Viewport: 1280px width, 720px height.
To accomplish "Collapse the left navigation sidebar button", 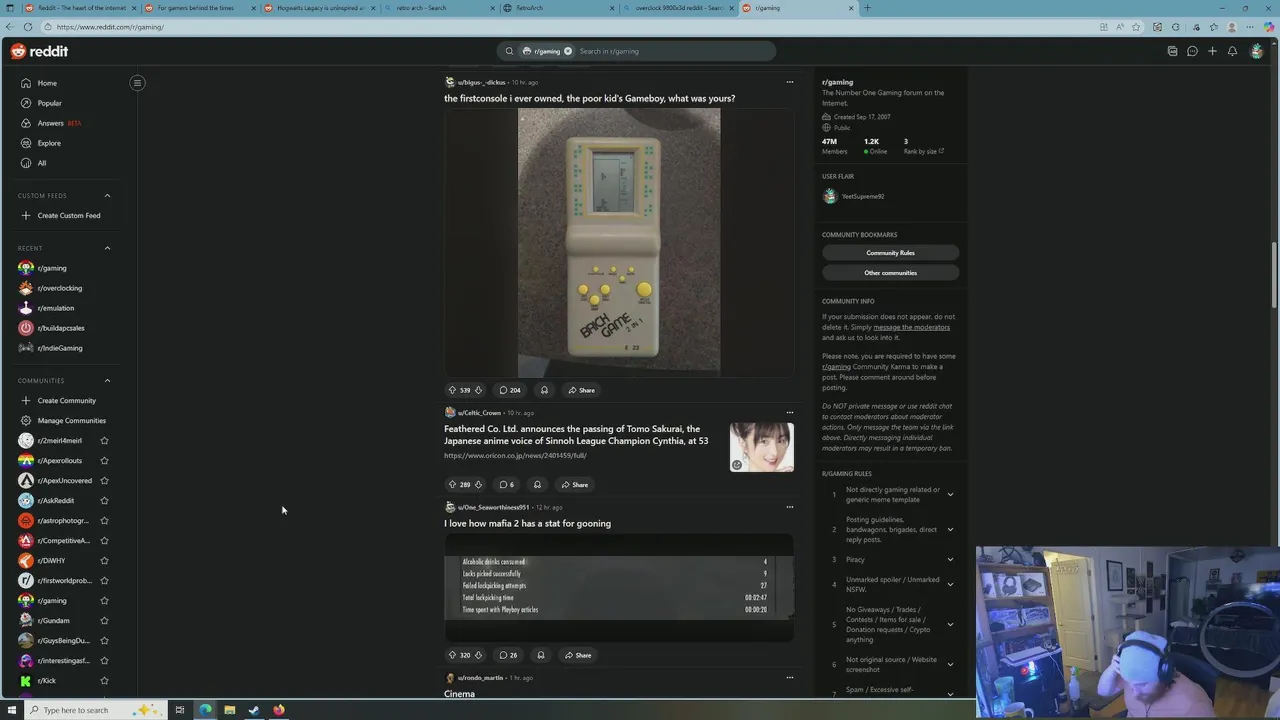I will coord(137,83).
